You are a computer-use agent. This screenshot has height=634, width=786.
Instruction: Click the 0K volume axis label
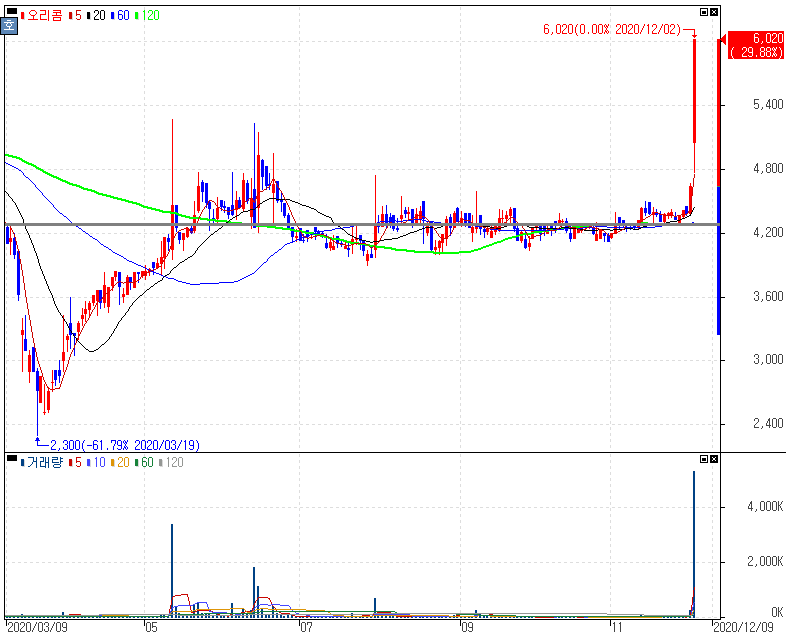[777, 612]
